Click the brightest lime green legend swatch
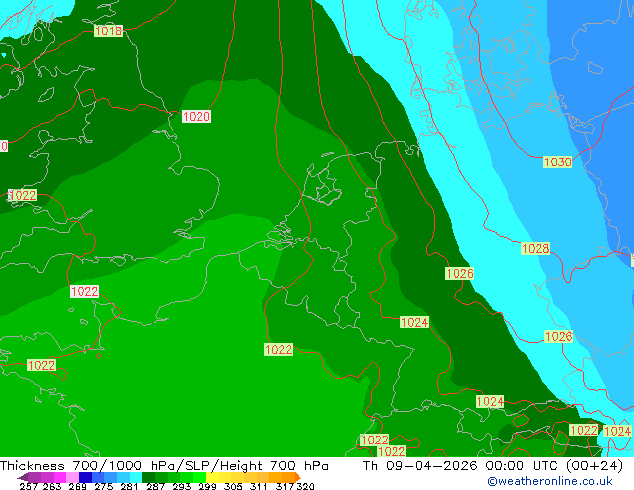The height and width of the screenshot is (490, 634). [199, 477]
